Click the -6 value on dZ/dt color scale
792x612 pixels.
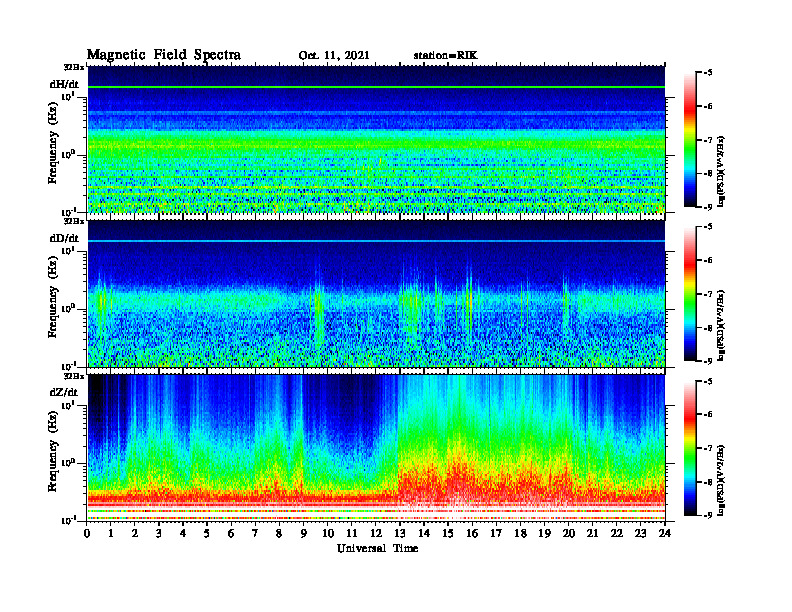point(707,414)
